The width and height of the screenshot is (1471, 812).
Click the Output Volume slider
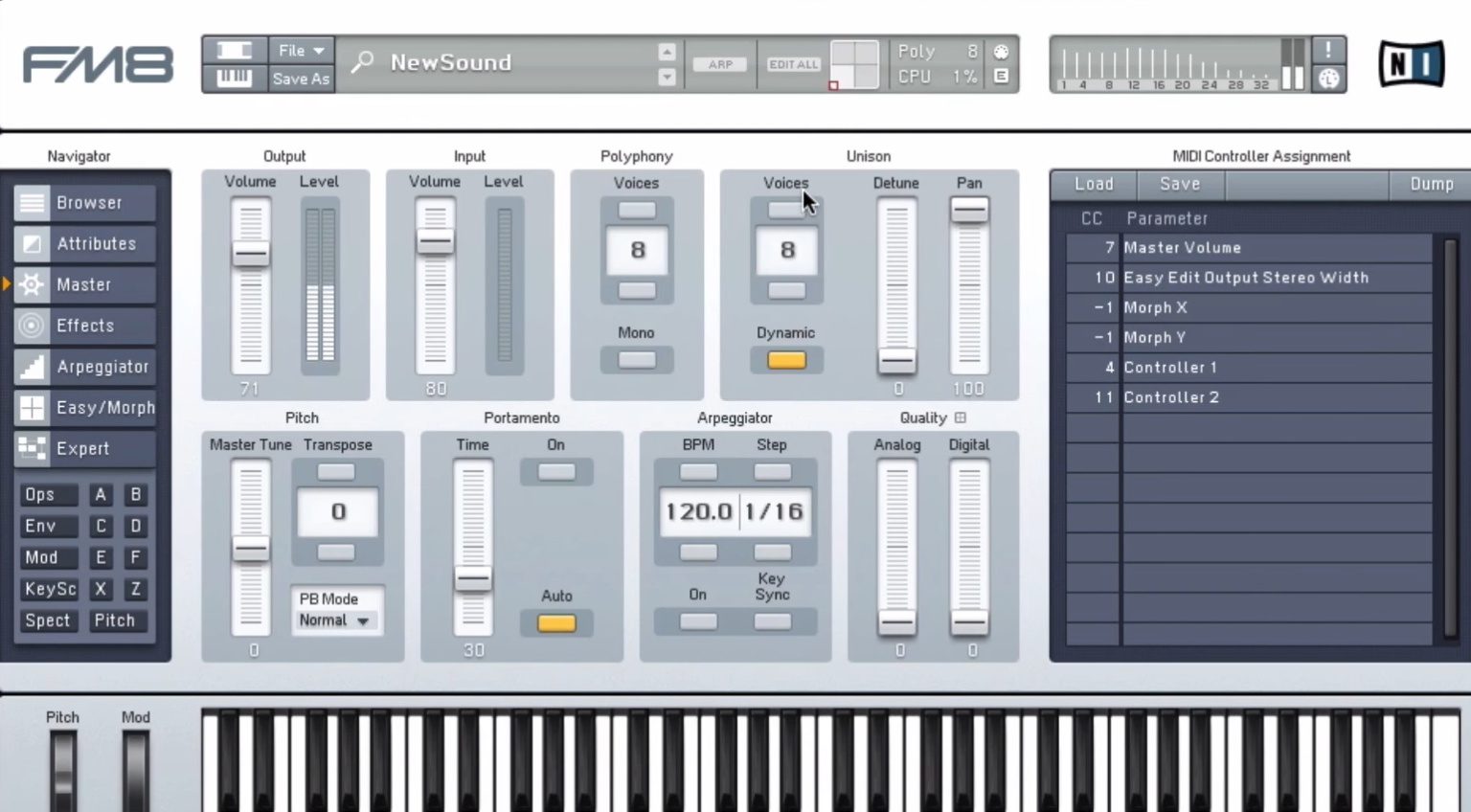[250, 255]
